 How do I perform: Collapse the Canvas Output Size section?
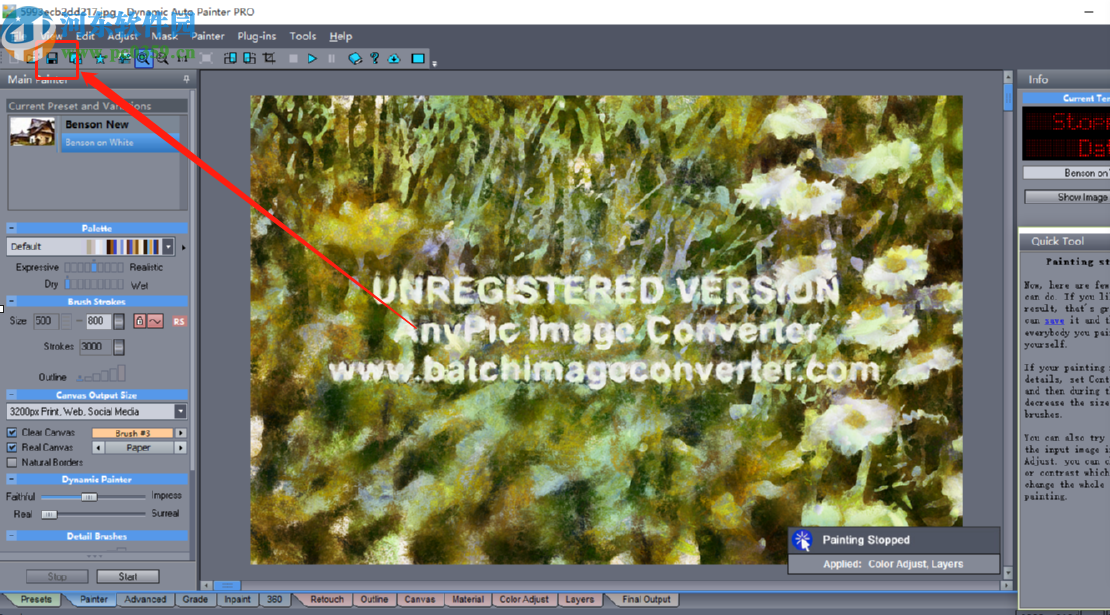click(x=11, y=394)
